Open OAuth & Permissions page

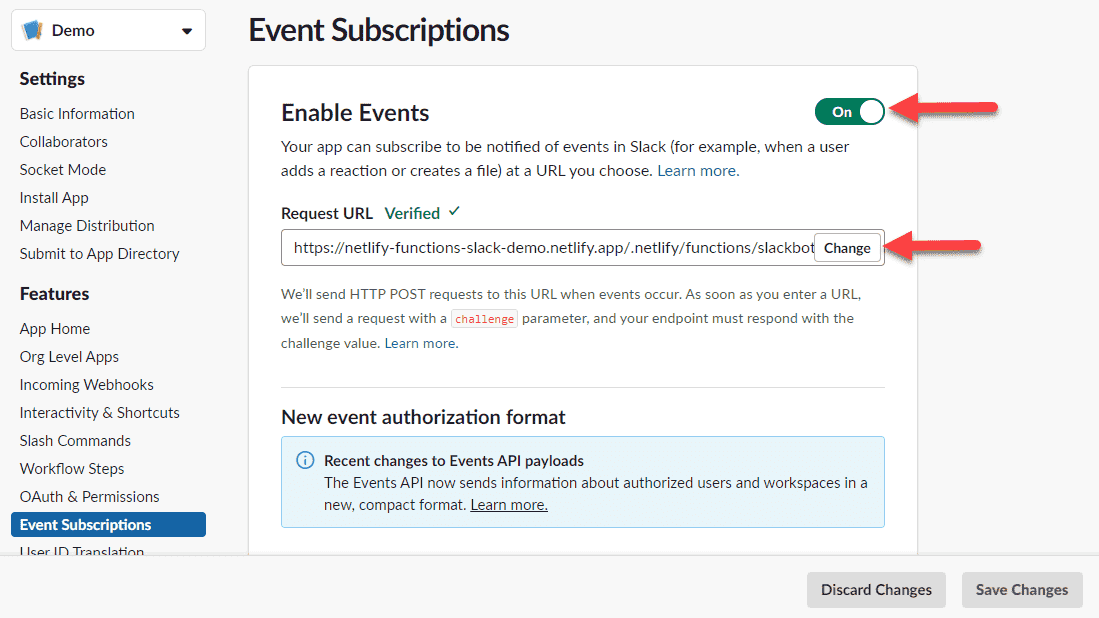[90, 497]
